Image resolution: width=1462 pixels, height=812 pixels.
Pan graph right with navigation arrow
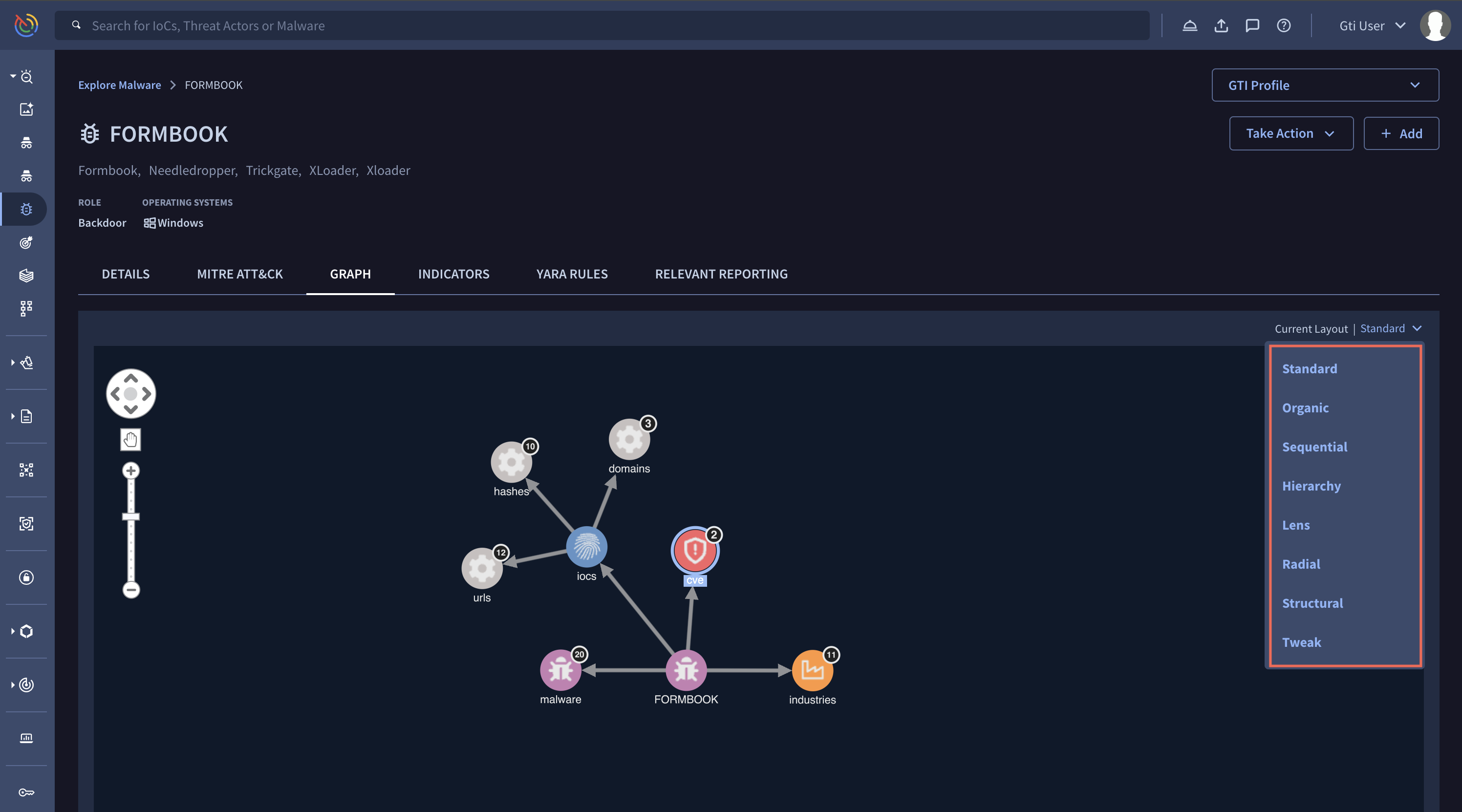pos(147,394)
